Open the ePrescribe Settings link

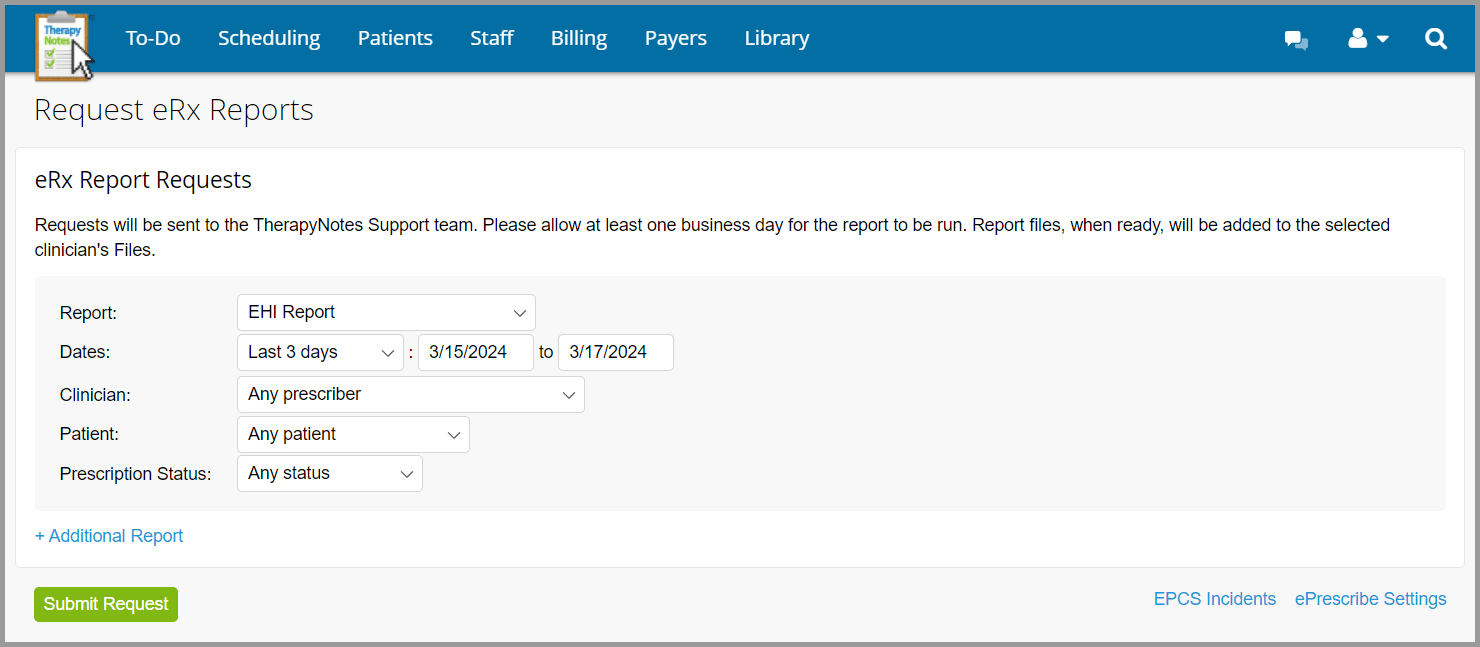(1371, 599)
